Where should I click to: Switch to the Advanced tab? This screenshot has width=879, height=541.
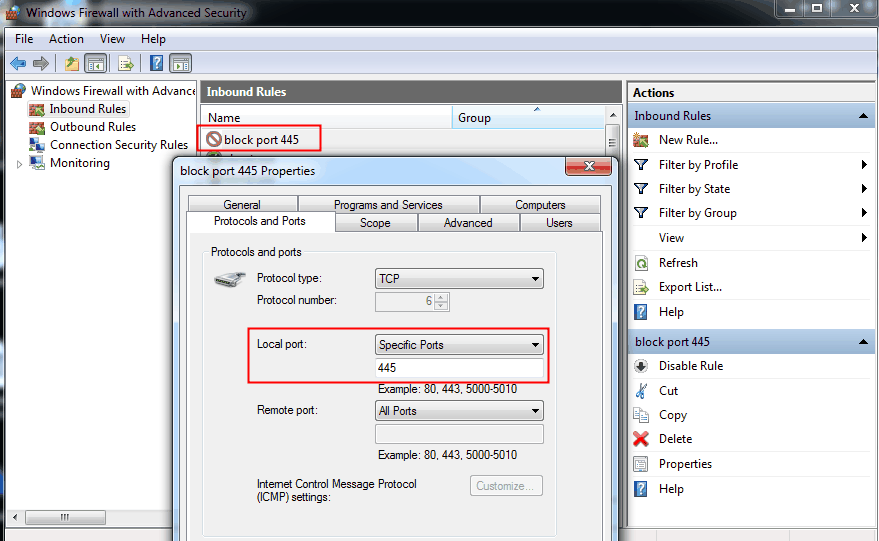coord(468,223)
